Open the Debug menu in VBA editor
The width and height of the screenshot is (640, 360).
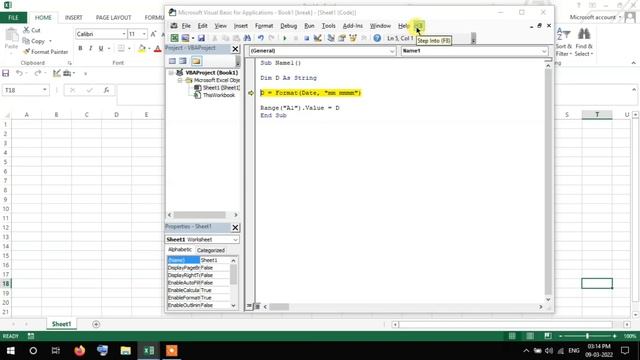click(289, 26)
